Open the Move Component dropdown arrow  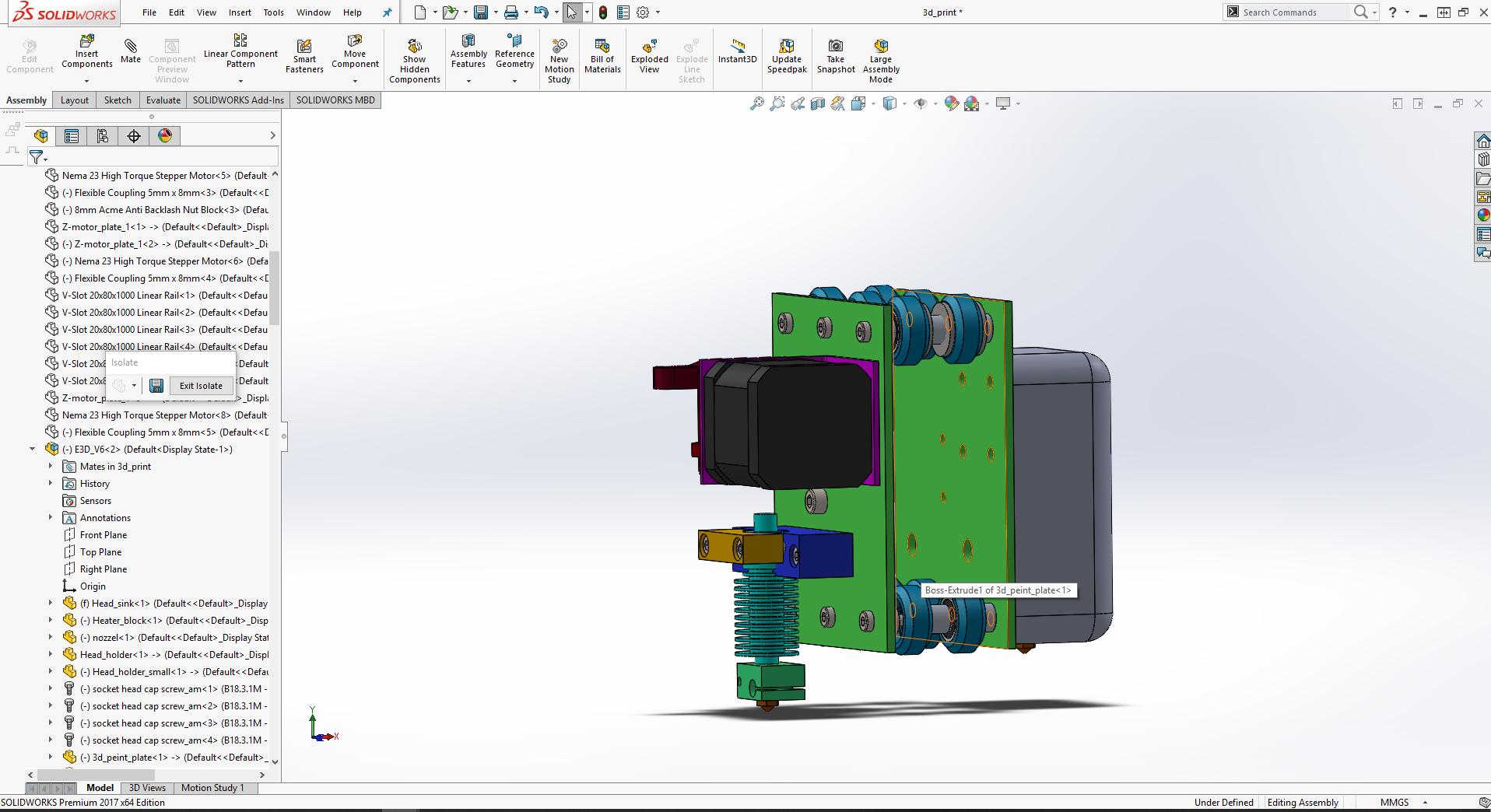pyautogui.click(x=355, y=81)
